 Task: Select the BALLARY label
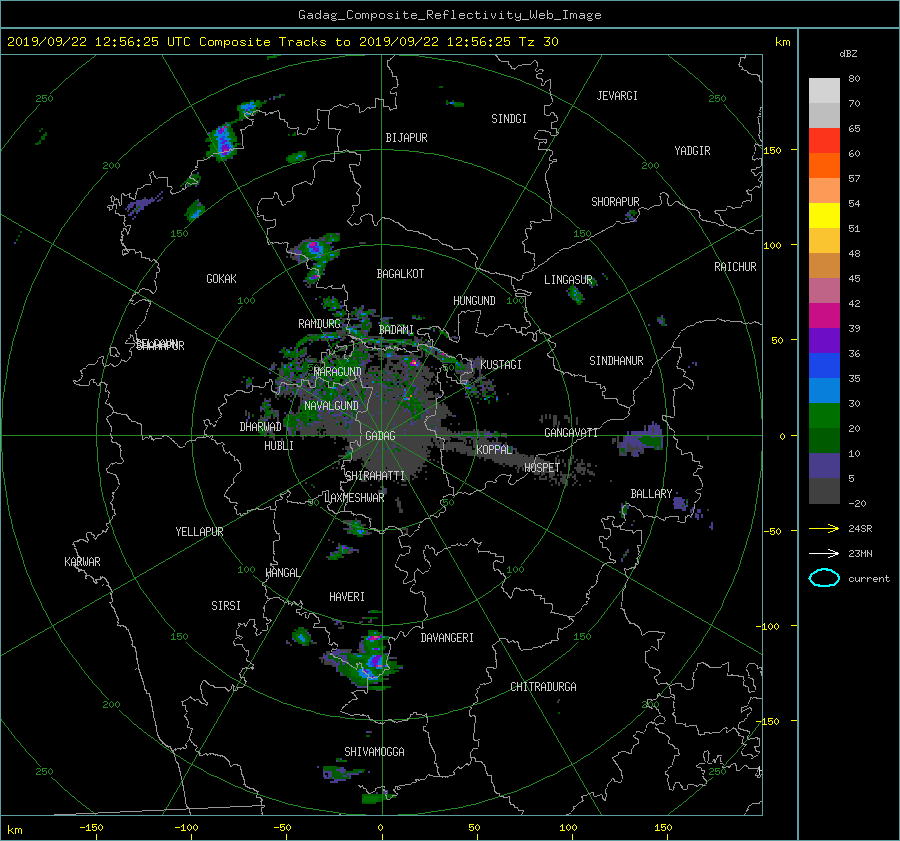[x=651, y=494]
